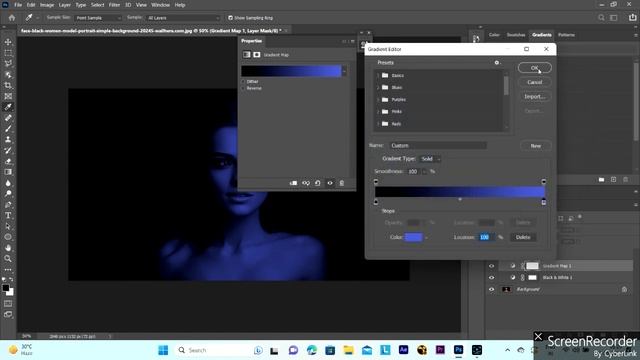Viewport: 640px width, 360px height.
Task: Expand the Basics preset folder
Action: pyautogui.click(x=378, y=76)
